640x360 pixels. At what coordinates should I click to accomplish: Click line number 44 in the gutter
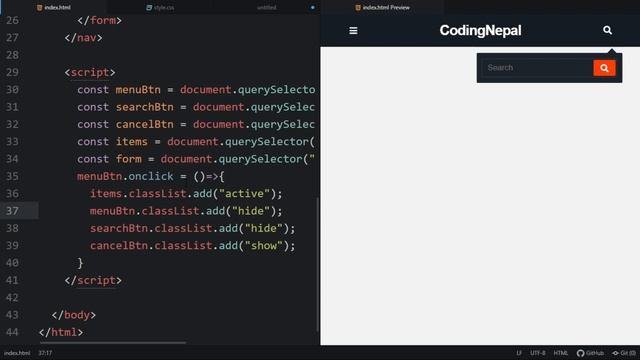[12, 332]
